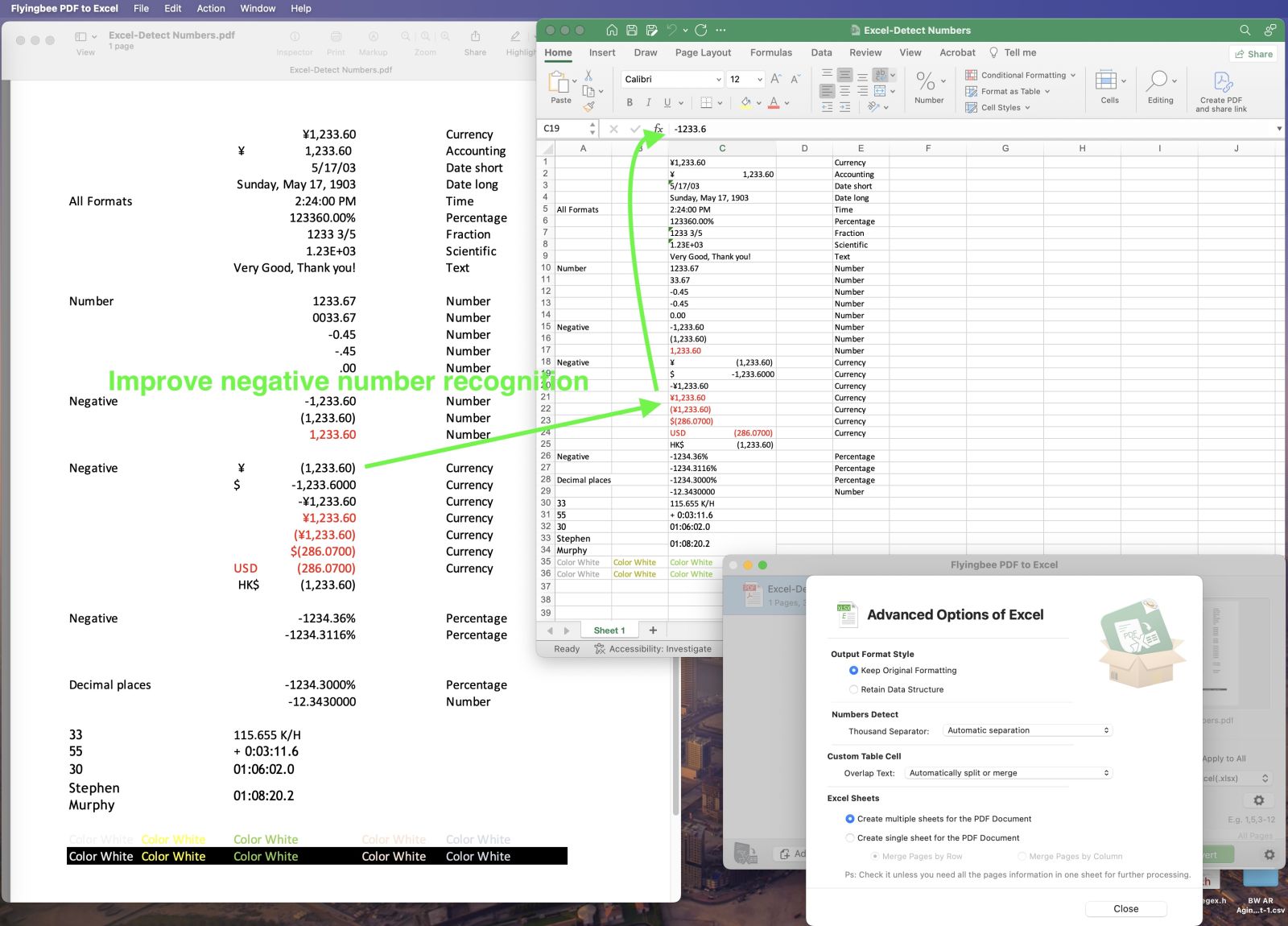Click the Accessibility Investigate status icon
Image resolution: width=1288 pixels, height=926 pixels.
pyautogui.click(x=600, y=649)
